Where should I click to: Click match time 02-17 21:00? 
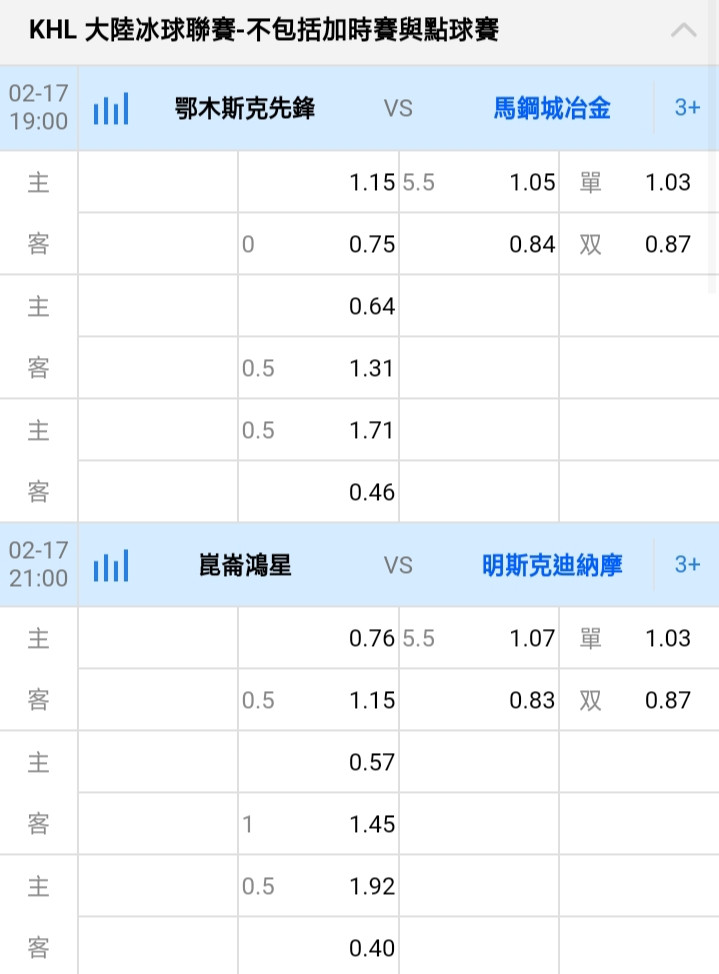tap(39, 564)
